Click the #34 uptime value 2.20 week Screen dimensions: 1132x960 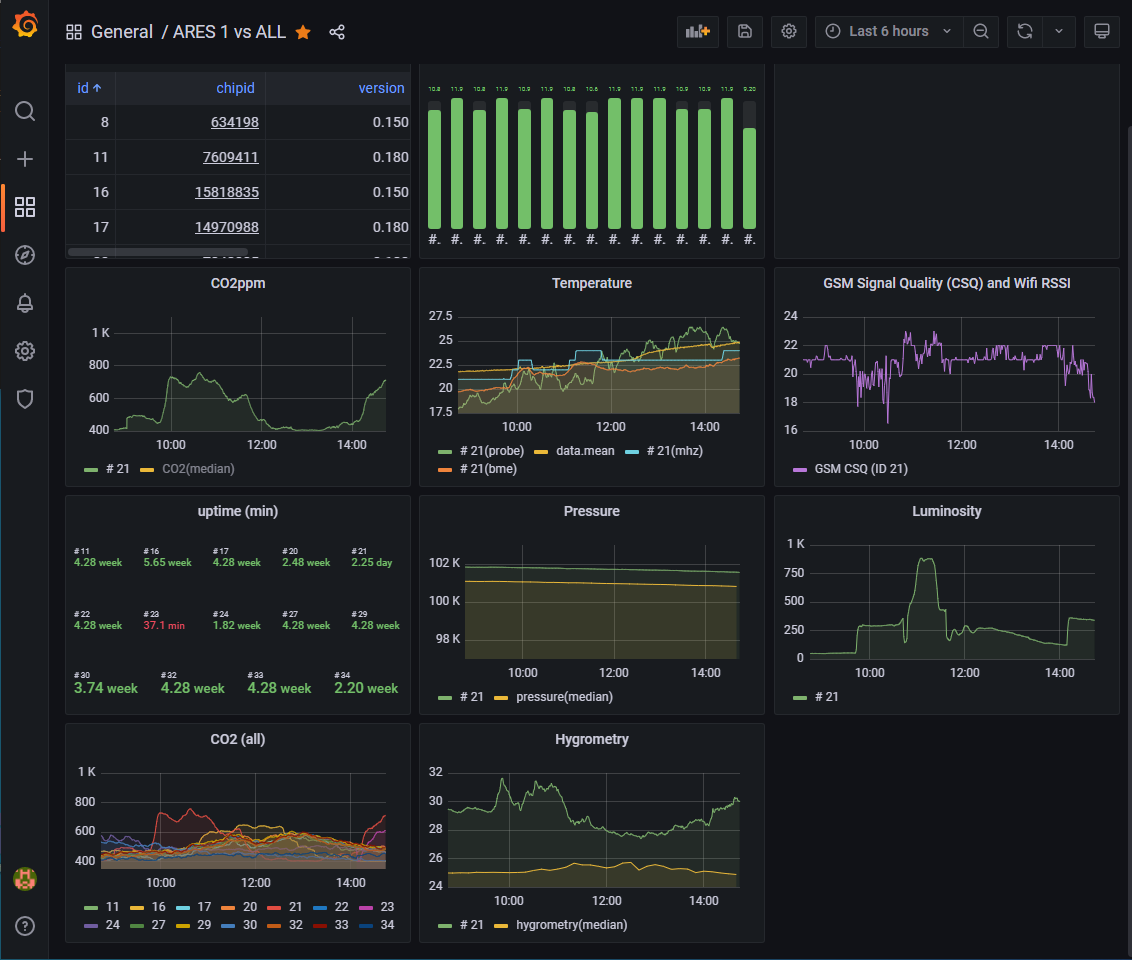[x=366, y=688]
